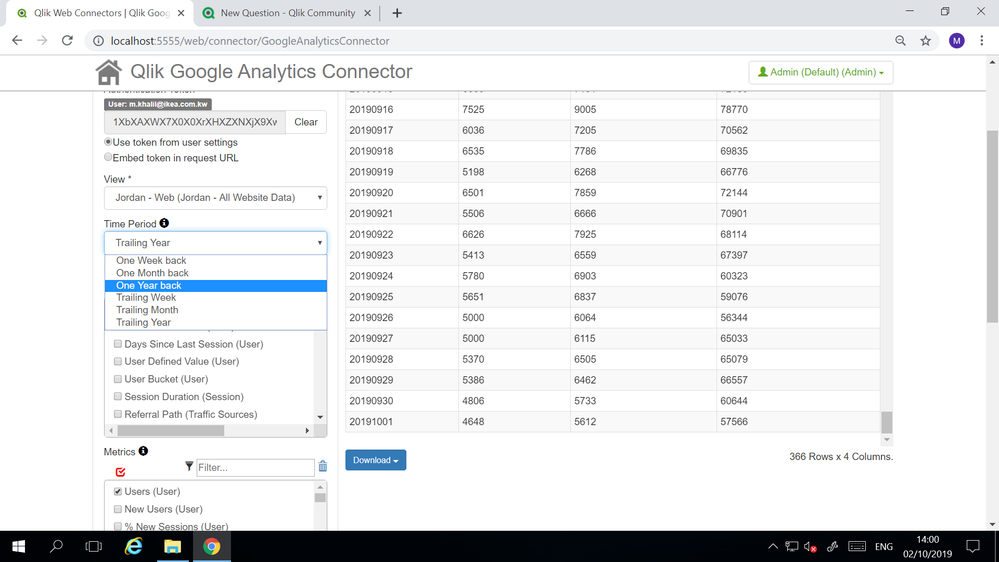Check Days Since Last Session (User)

pyautogui.click(x=118, y=344)
